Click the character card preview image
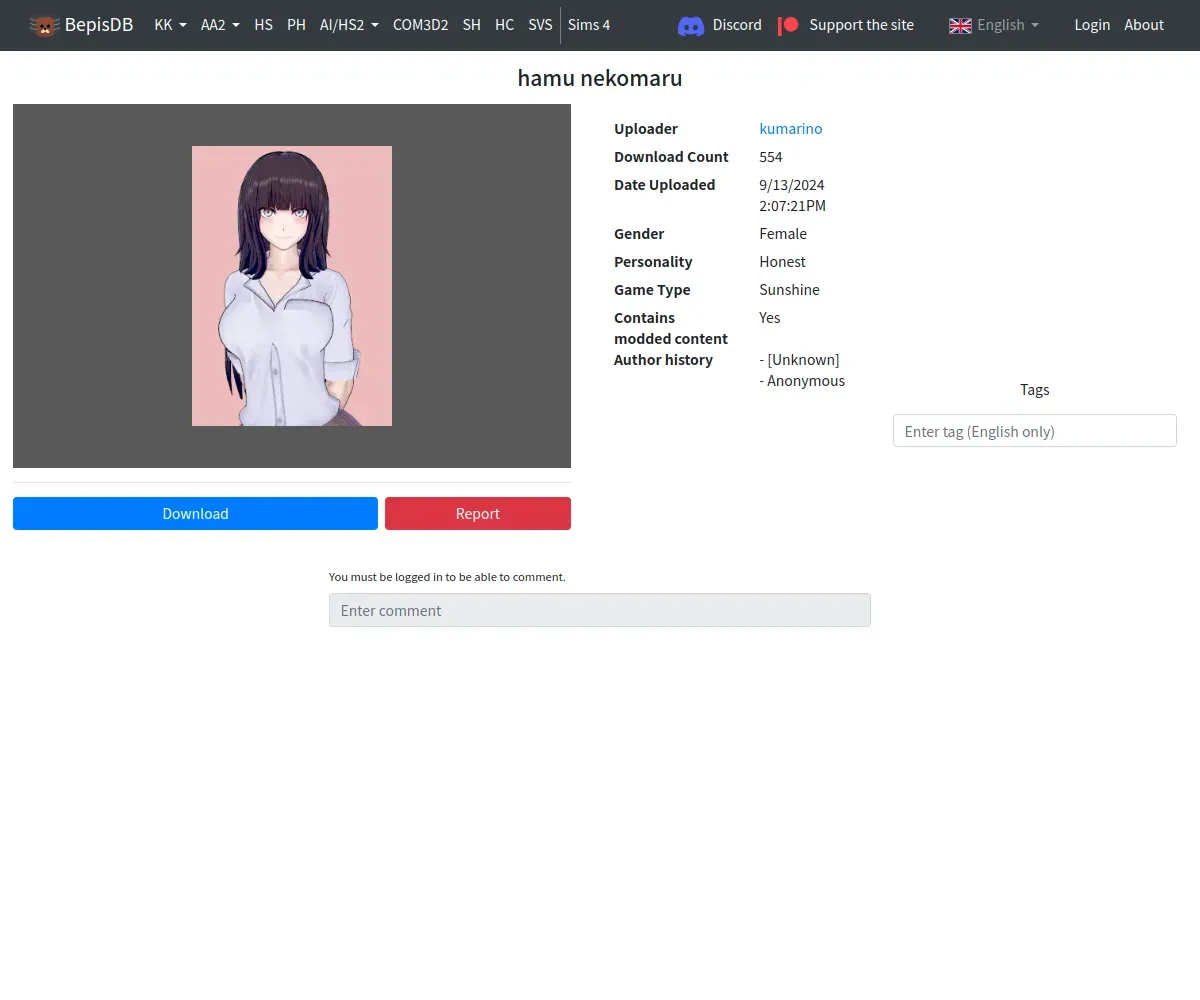This screenshot has width=1200, height=1000. tap(292, 286)
